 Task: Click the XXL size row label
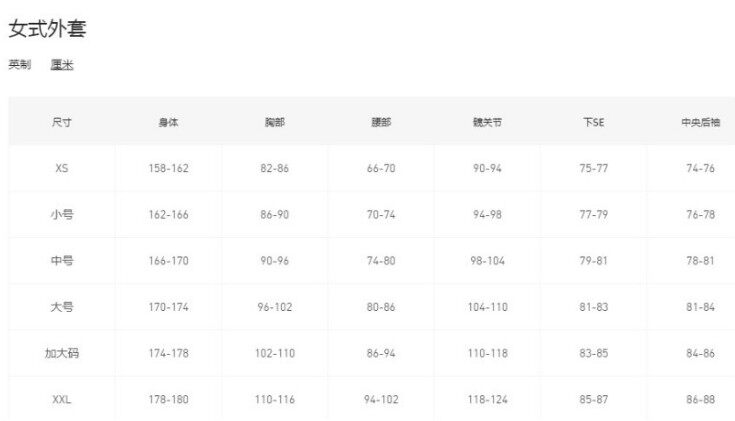[x=62, y=399]
